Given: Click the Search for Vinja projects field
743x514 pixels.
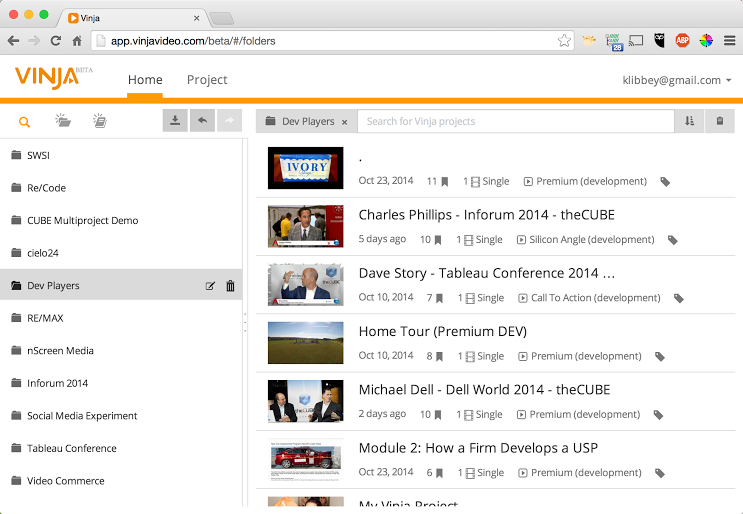Looking at the screenshot, I should click(x=515, y=121).
